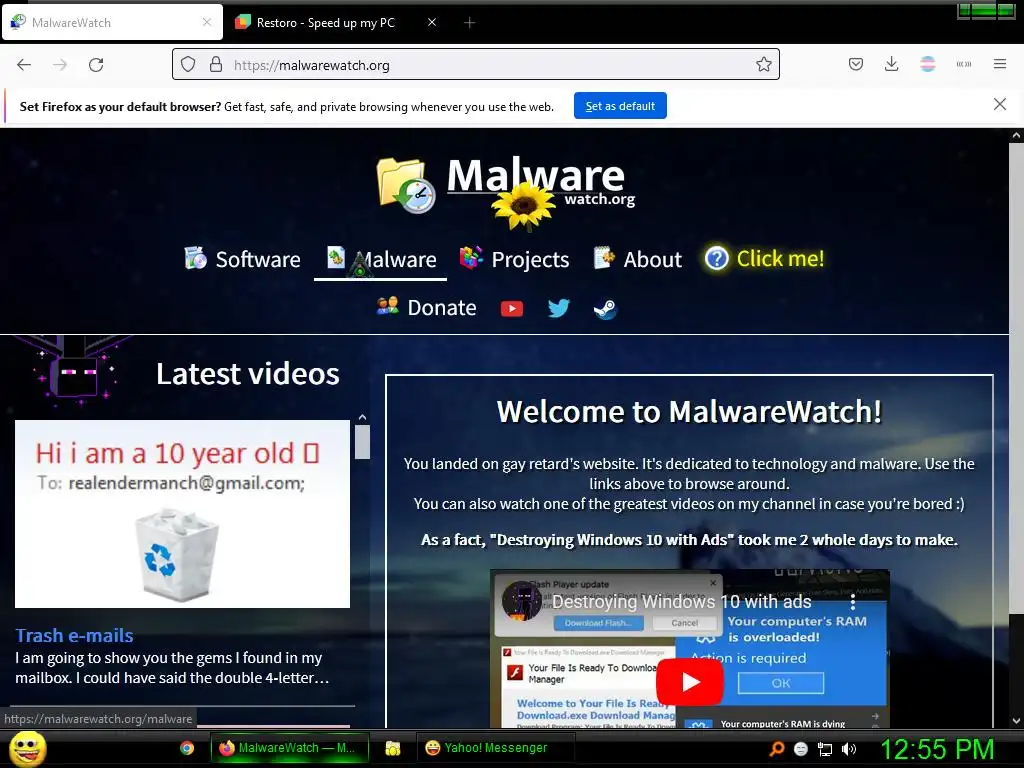Click the MalwareWatch folder-clock logo
This screenshot has width=1024, height=768.
click(x=406, y=185)
